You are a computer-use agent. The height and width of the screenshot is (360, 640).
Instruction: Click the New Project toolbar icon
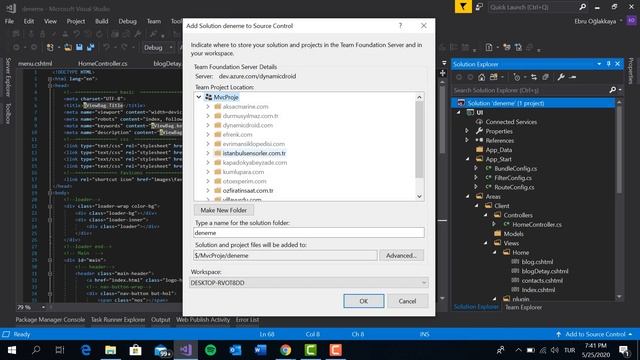click(50, 48)
